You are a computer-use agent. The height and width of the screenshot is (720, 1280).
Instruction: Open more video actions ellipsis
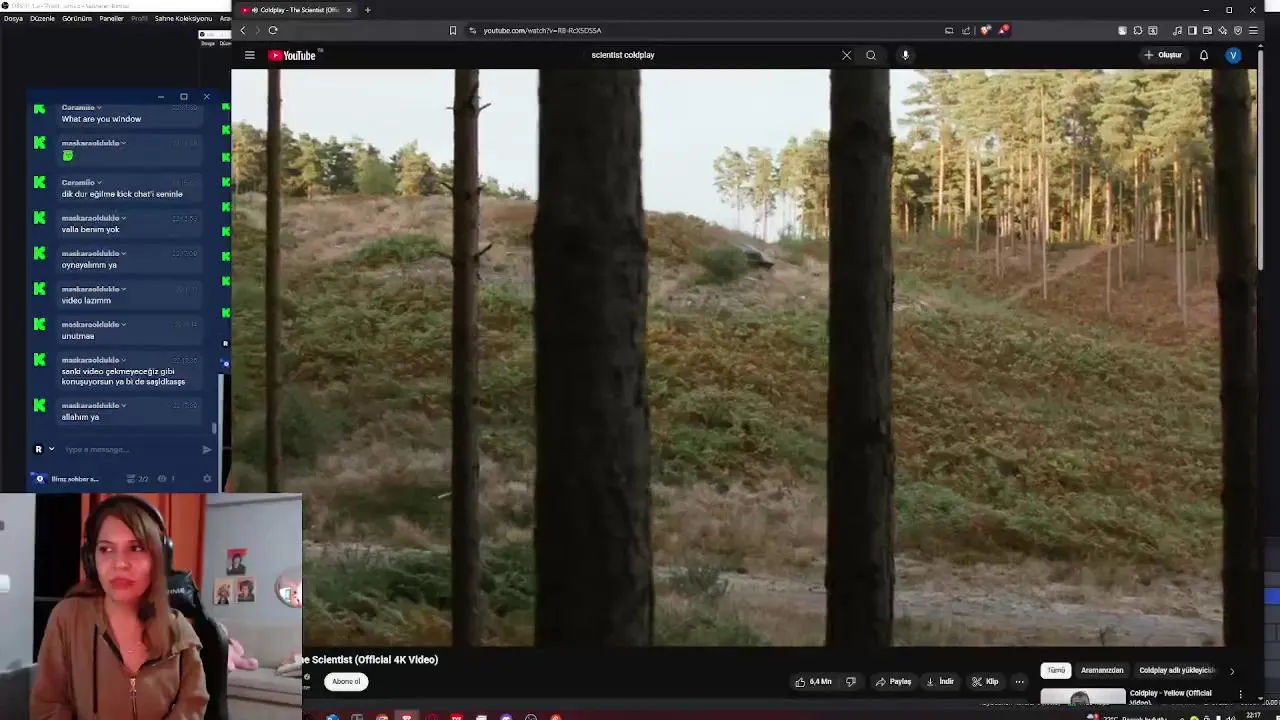coord(1019,681)
